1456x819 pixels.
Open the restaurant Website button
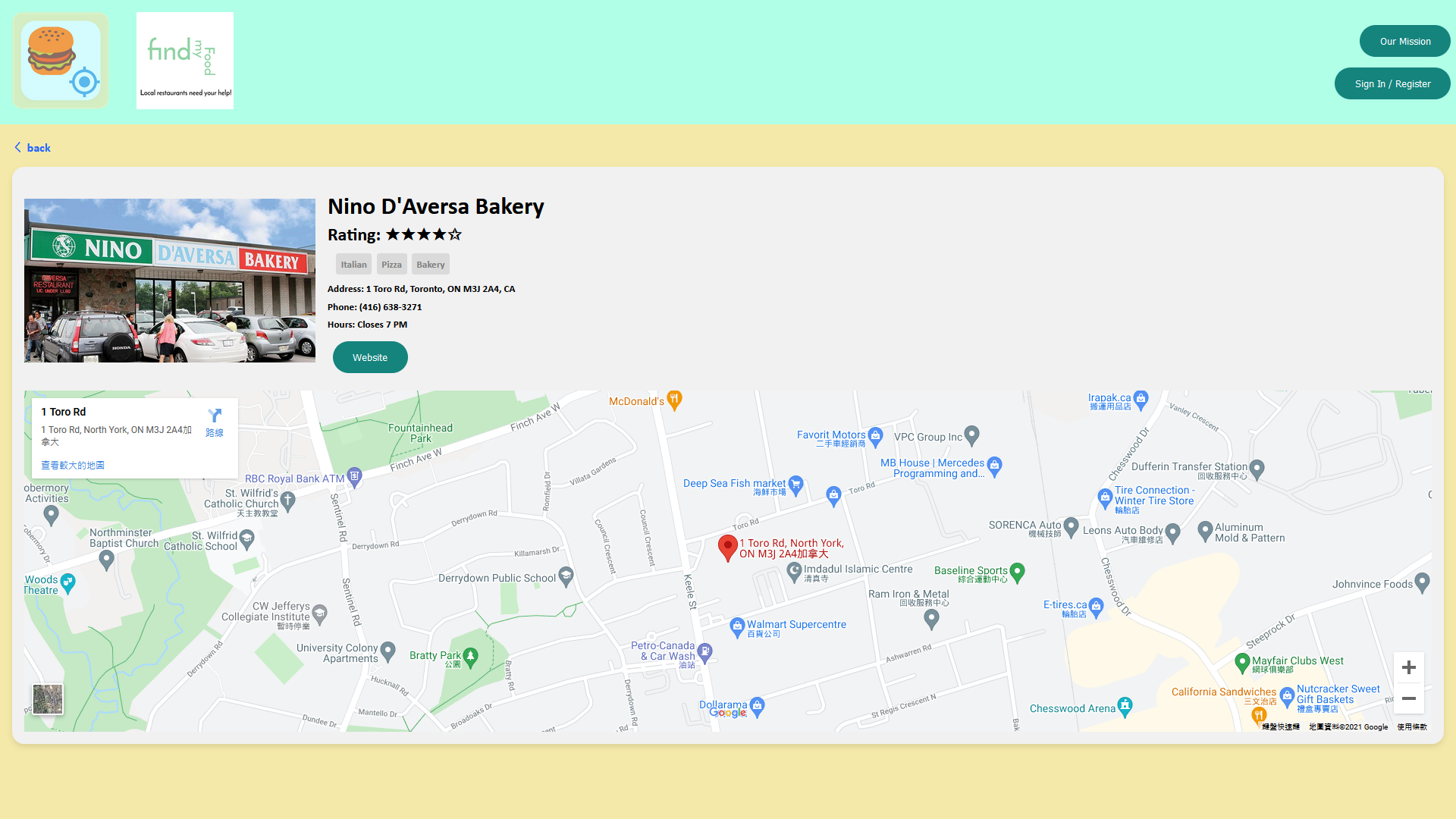pyautogui.click(x=370, y=357)
